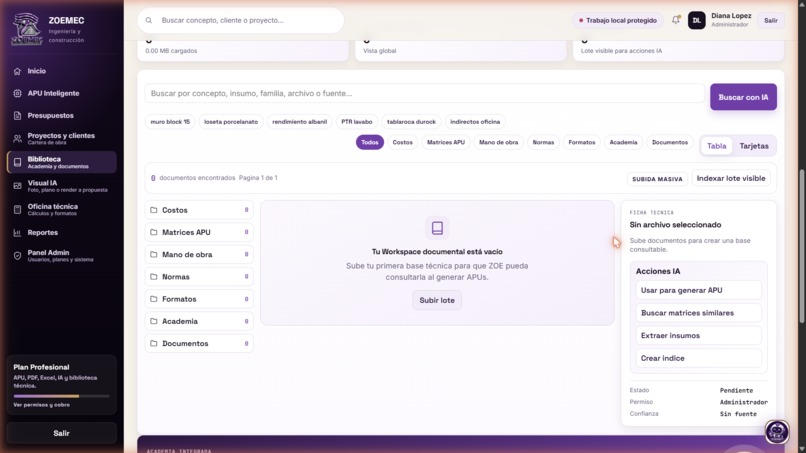806x453 pixels.
Task: Filter by the Mano de obra chip
Action: coord(499,142)
